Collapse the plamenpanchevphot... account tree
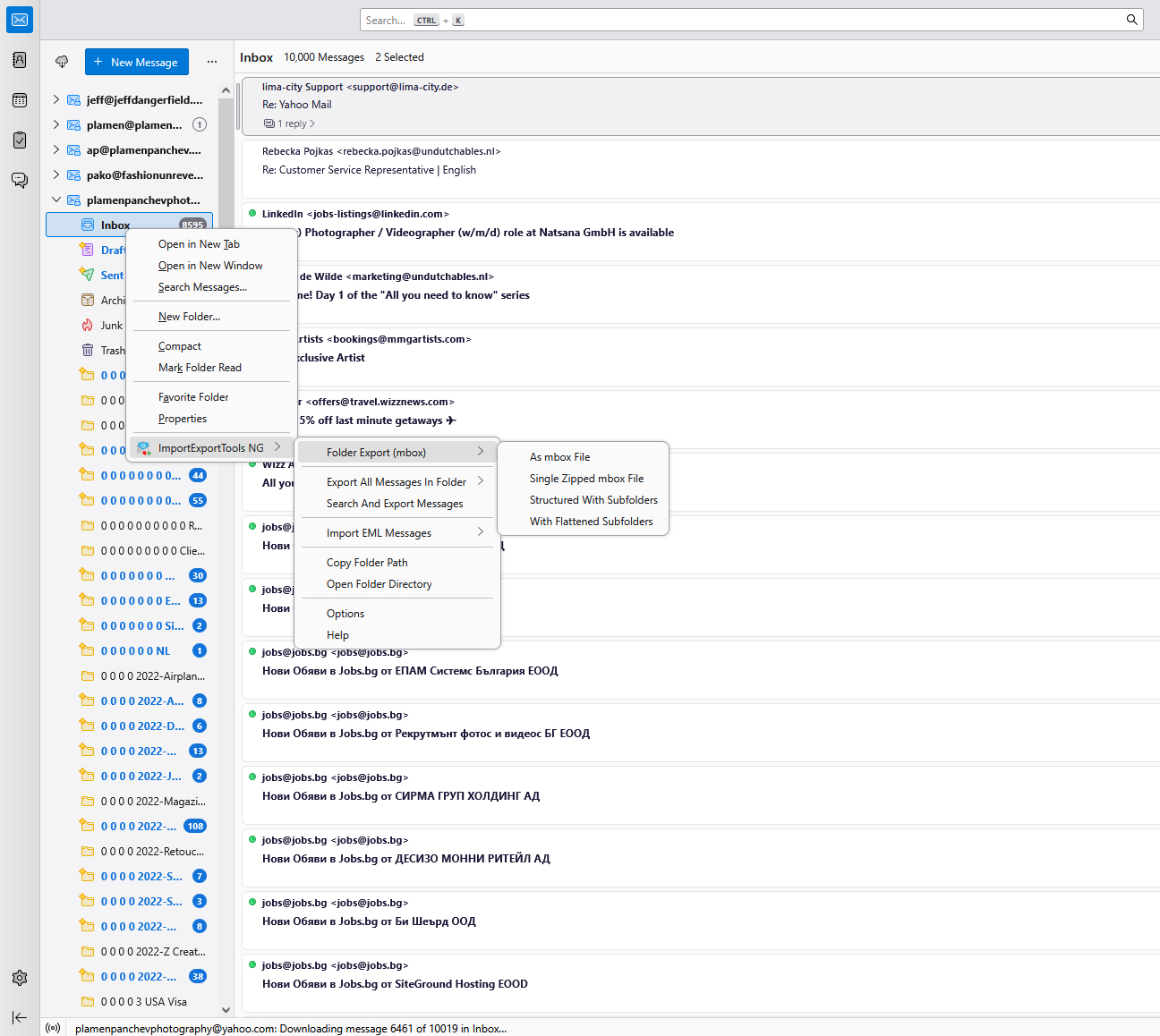Image resolution: width=1160 pixels, height=1036 pixels. coord(56,200)
